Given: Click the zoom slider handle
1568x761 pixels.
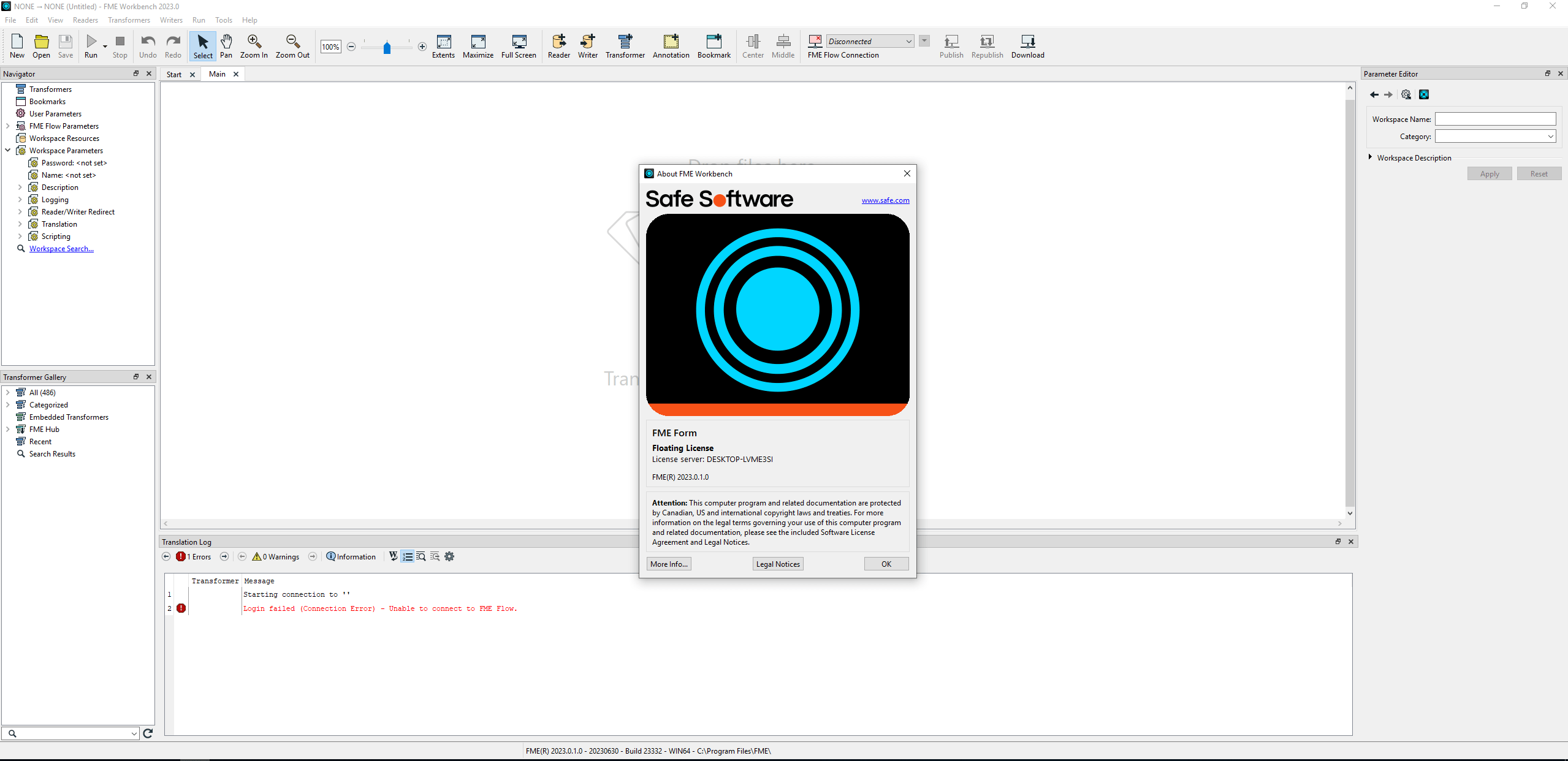Looking at the screenshot, I should pyautogui.click(x=387, y=47).
